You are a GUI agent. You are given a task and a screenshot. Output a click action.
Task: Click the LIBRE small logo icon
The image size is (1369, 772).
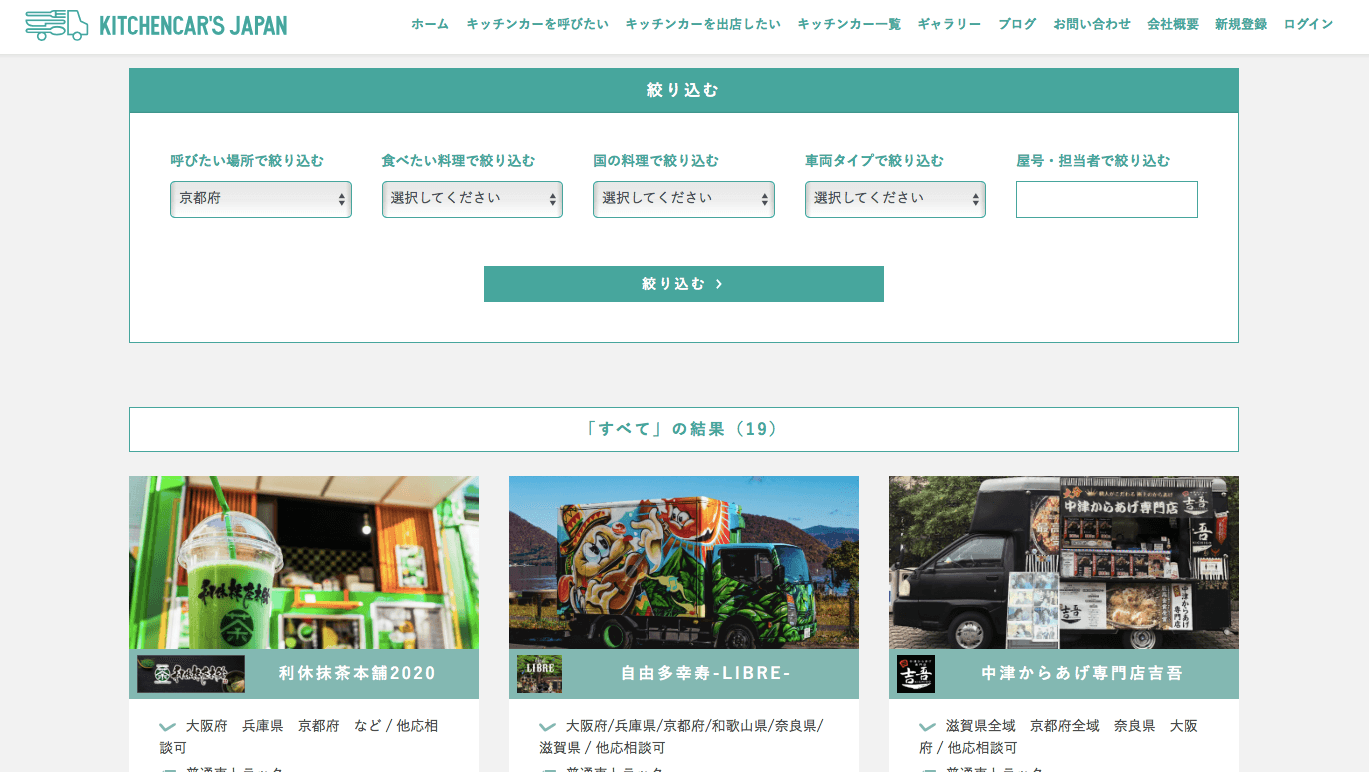coord(539,674)
